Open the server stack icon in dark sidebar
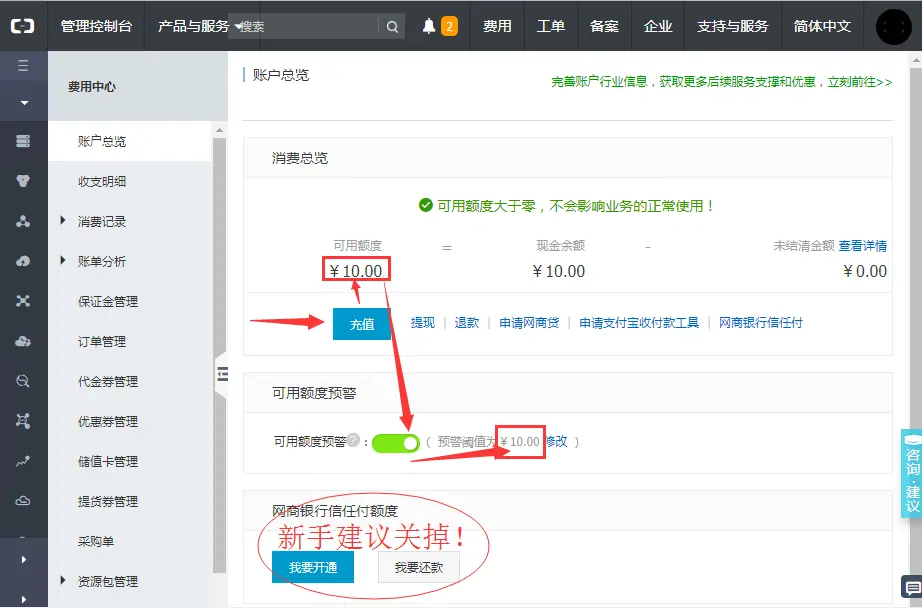The height and width of the screenshot is (608, 922). (x=23, y=141)
